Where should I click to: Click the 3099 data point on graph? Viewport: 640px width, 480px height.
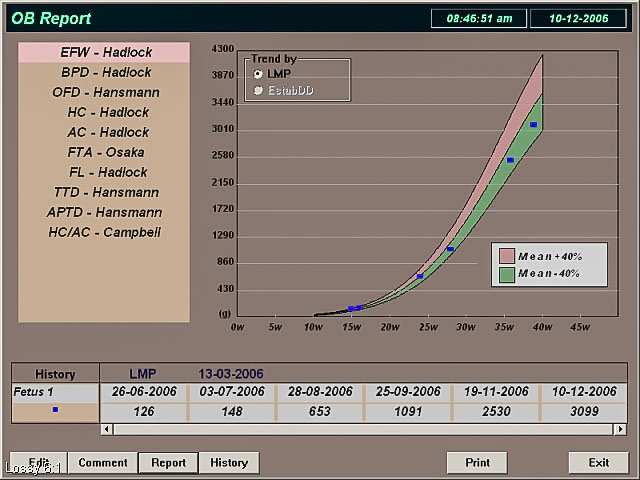point(534,125)
